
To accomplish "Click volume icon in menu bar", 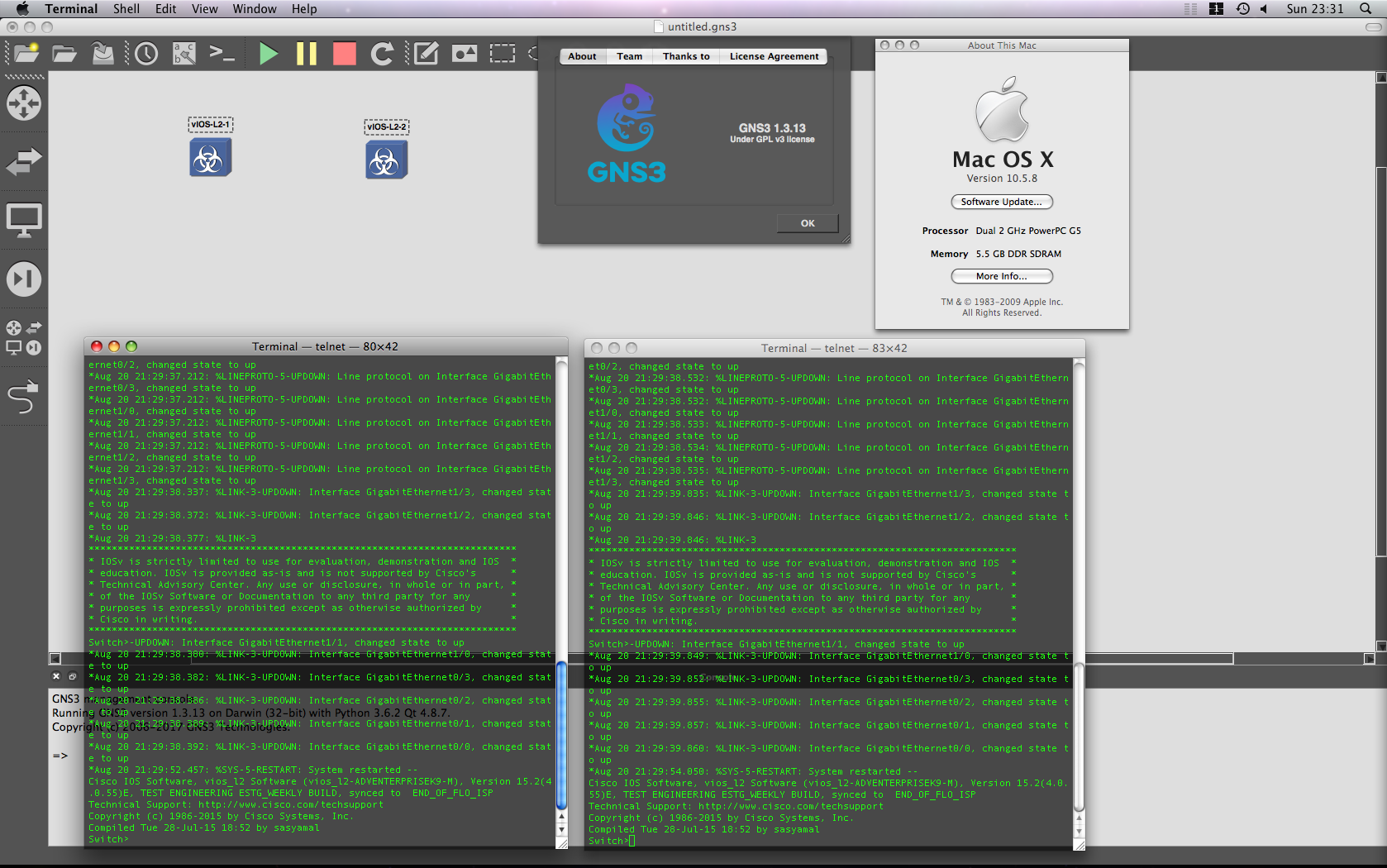I will tap(1264, 8).
